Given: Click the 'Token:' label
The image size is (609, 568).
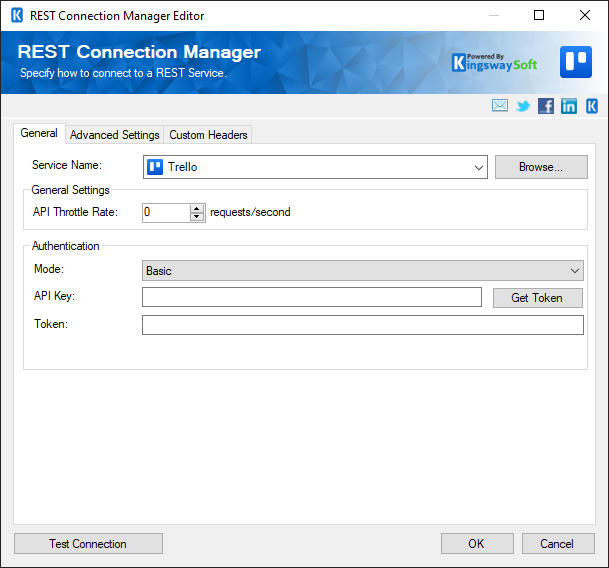Looking at the screenshot, I should (x=51, y=324).
